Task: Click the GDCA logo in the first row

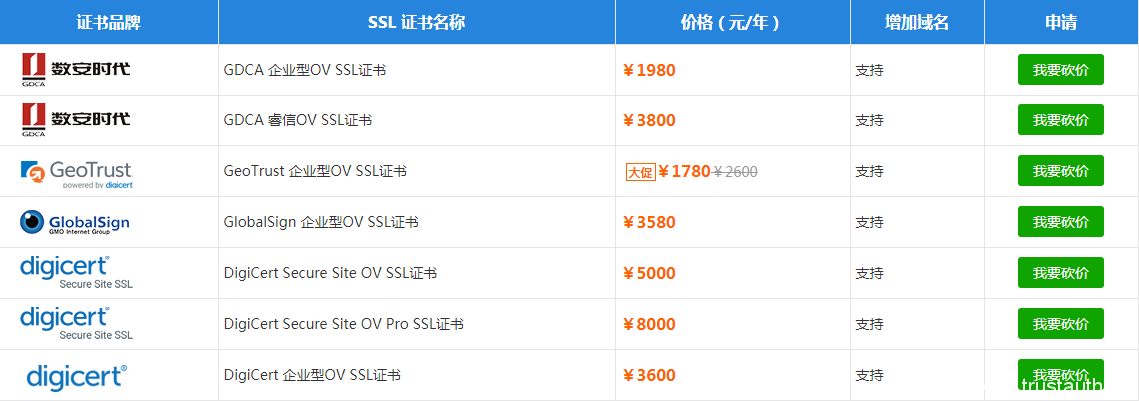Action: [x=76, y=70]
